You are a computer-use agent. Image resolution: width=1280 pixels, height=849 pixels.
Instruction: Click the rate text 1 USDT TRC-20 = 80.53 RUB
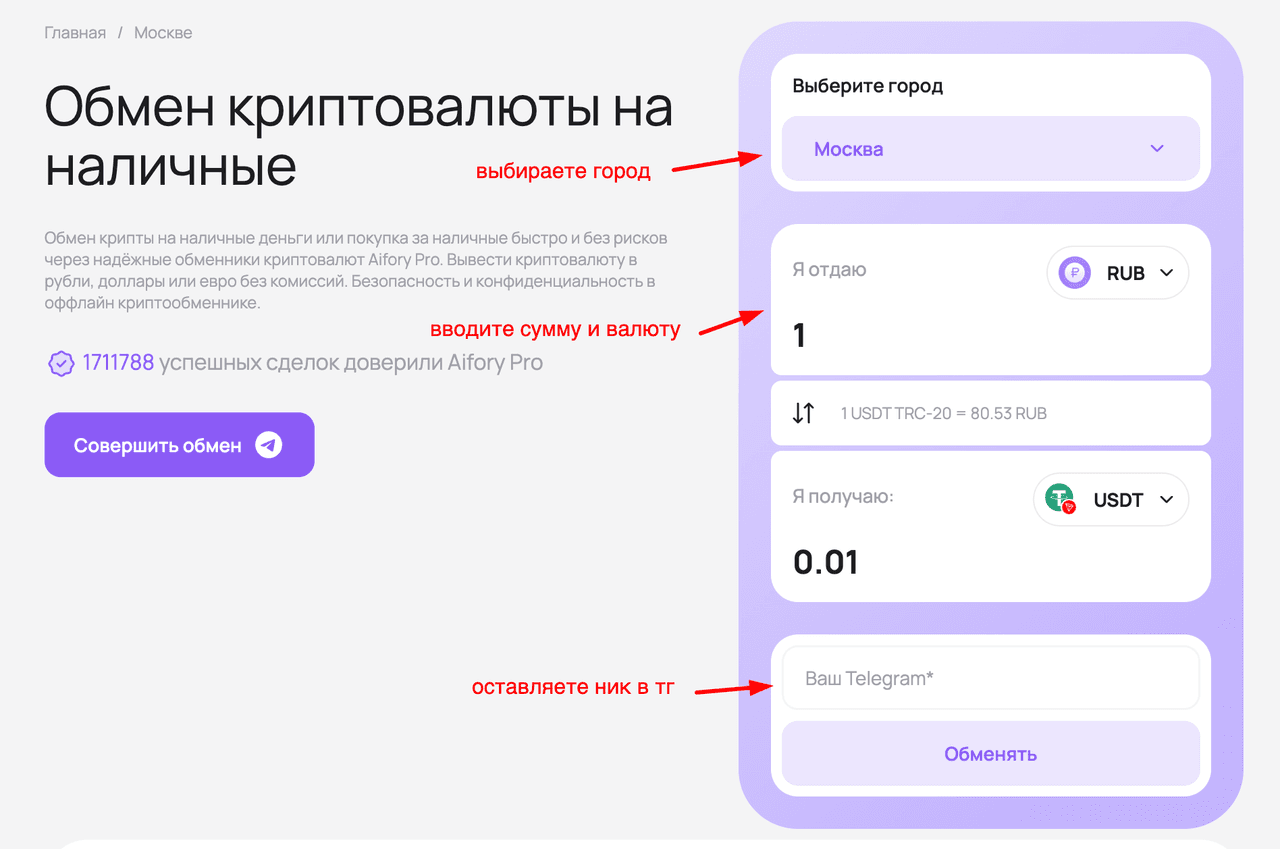click(943, 413)
